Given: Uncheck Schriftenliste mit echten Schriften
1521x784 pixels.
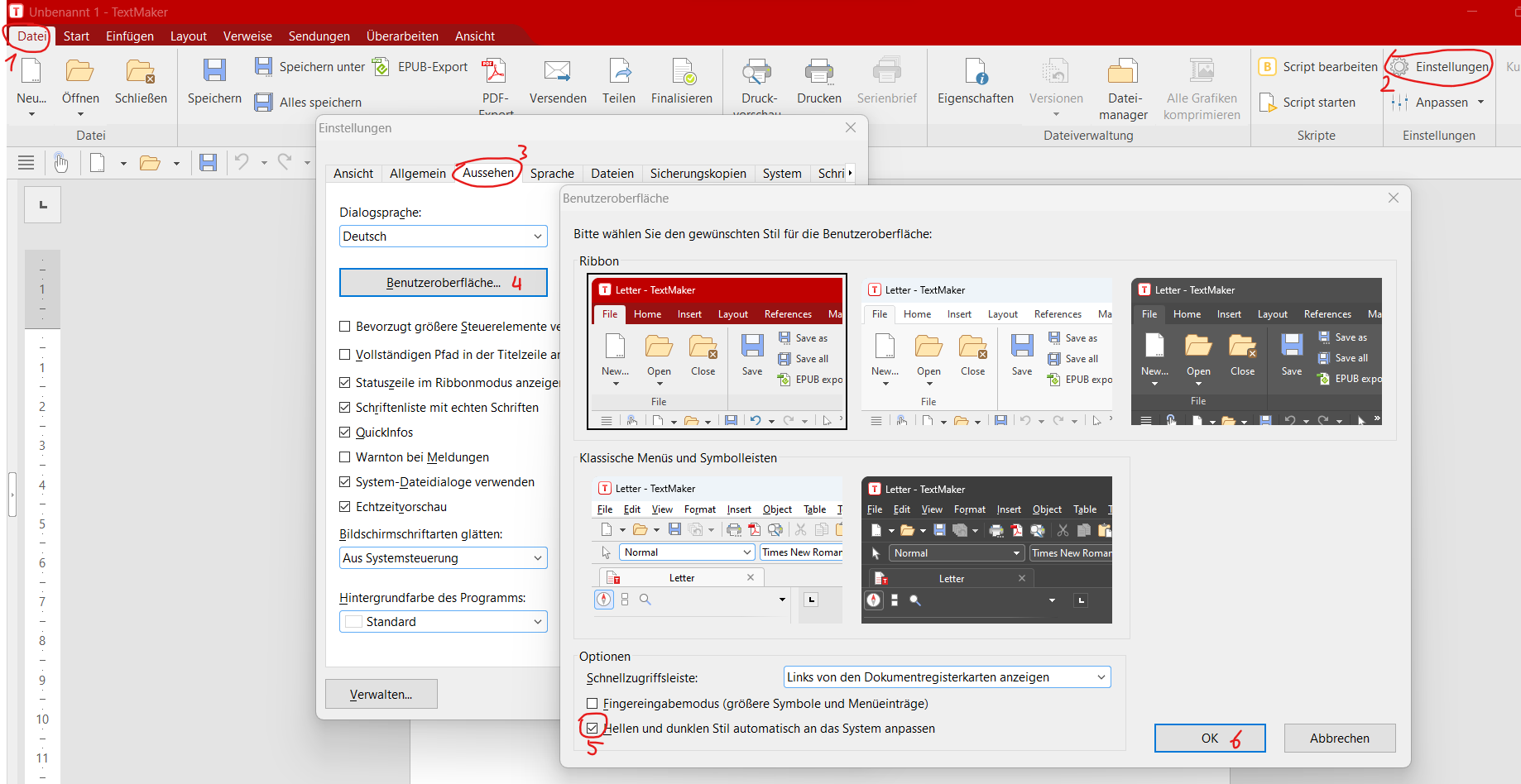Looking at the screenshot, I should click(x=345, y=408).
